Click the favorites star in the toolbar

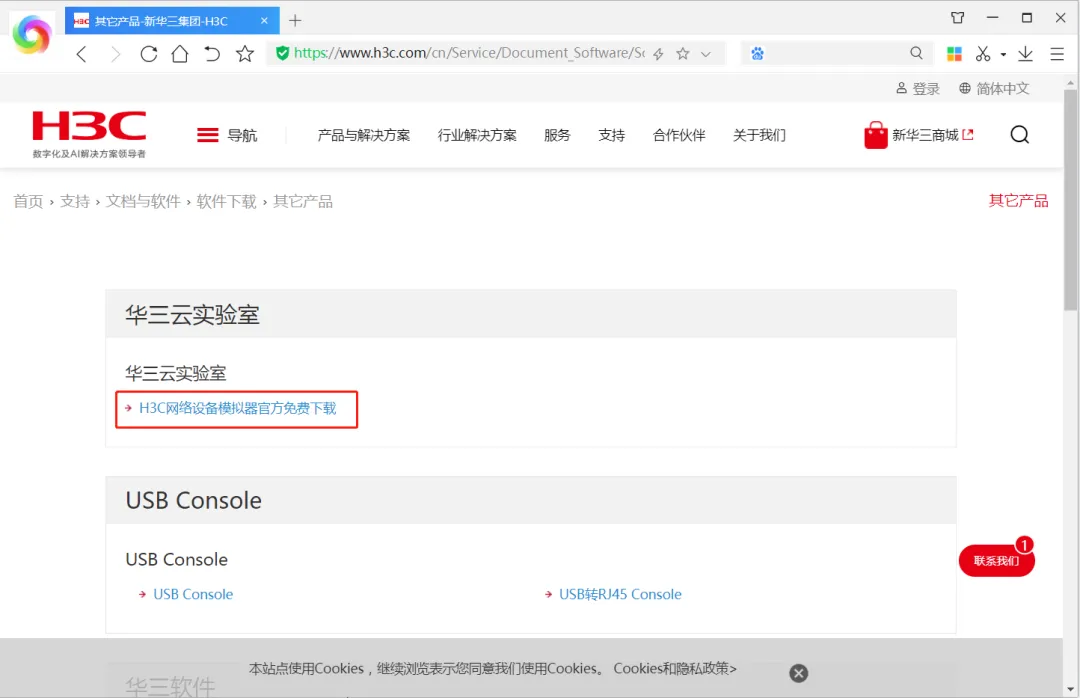pos(245,54)
